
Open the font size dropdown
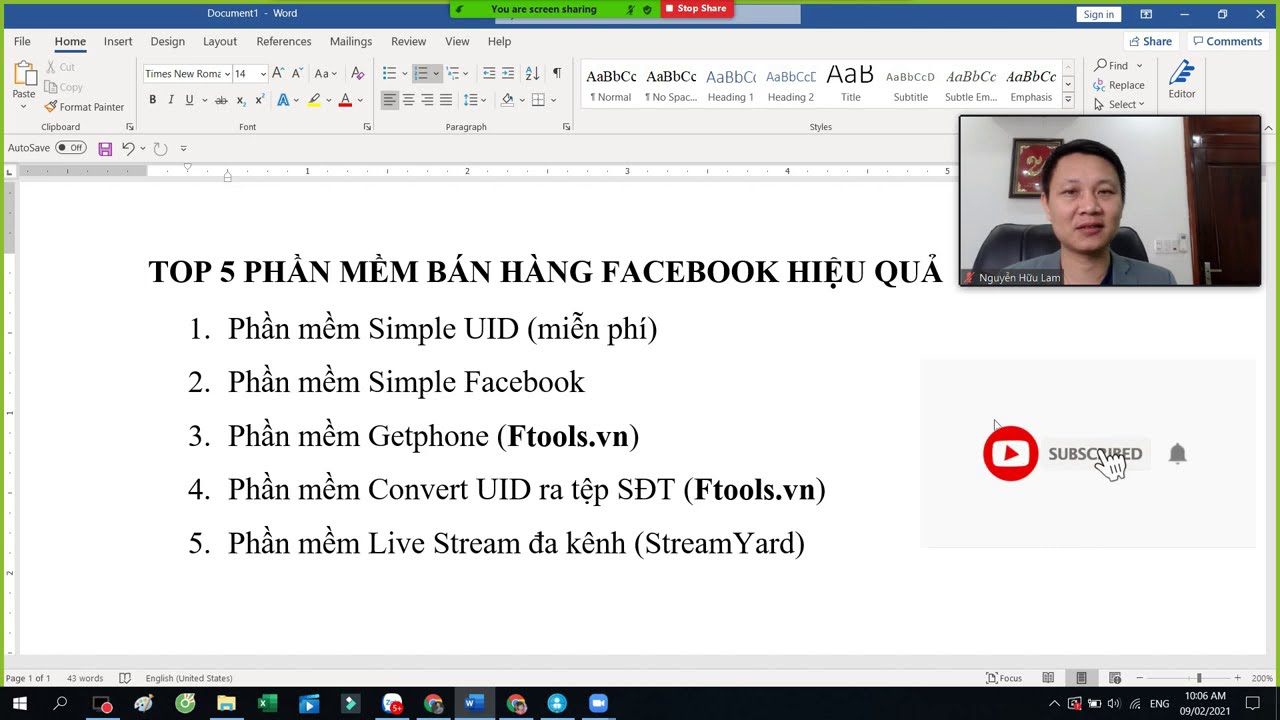(263, 74)
